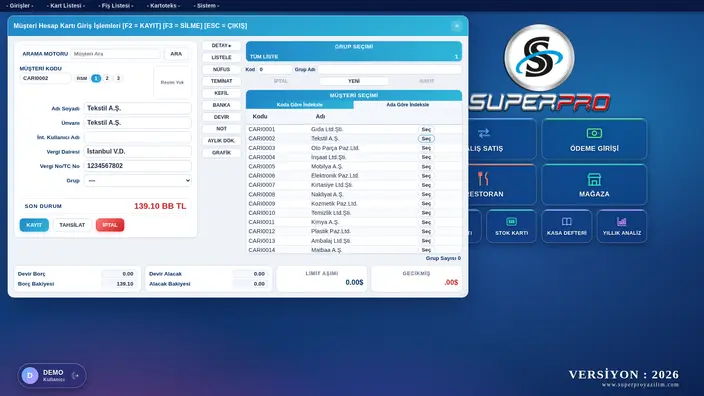Select the İnşaat Ltd.Şti. row text

(329, 158)
